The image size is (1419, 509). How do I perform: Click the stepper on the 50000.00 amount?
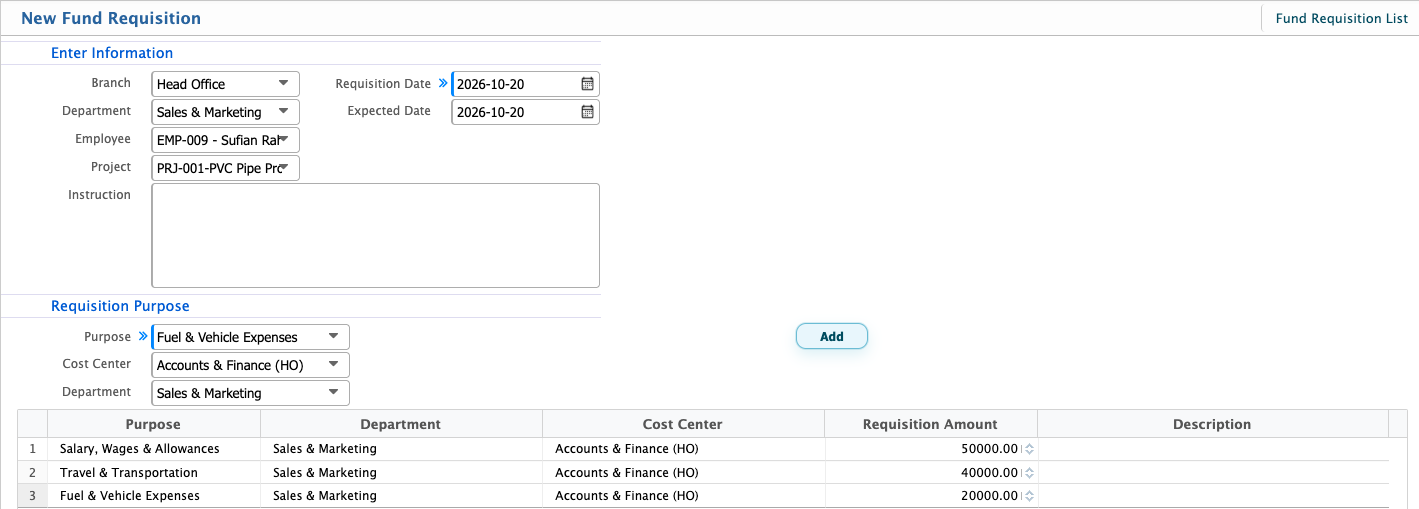point(1029,449)
